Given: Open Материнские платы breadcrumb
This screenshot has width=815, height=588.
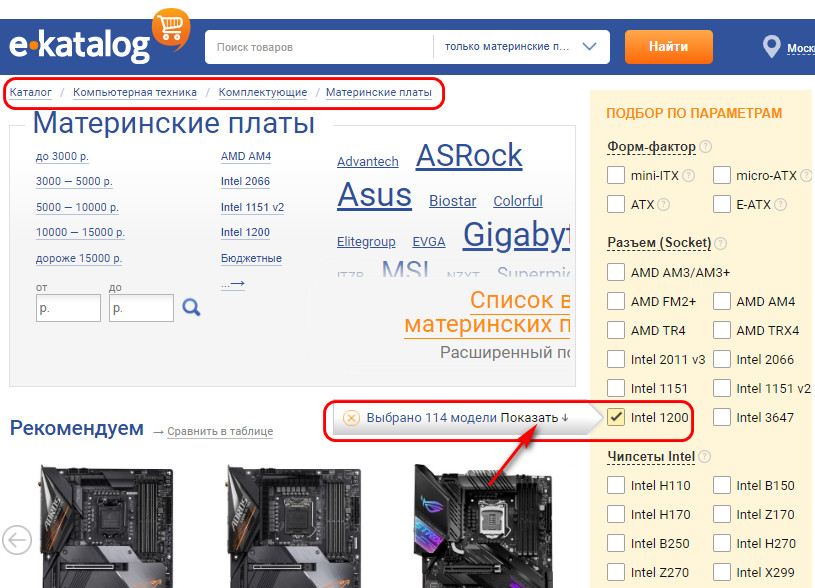Looking at the screenshot, I should click(x=378, y=93).
